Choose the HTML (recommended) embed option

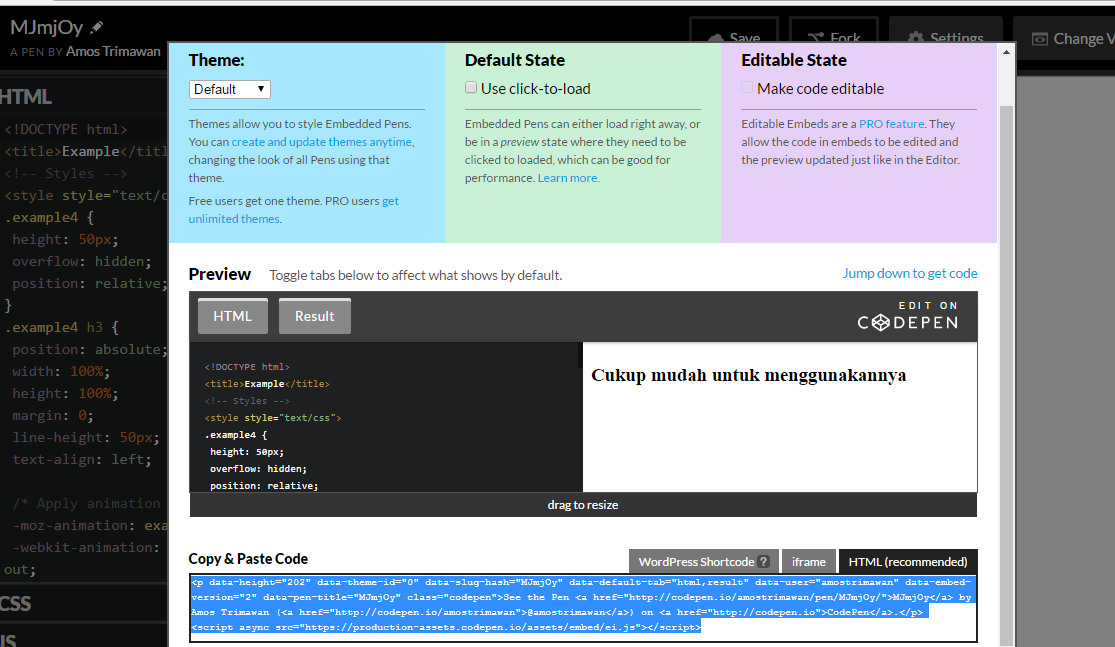pos(907,561)
